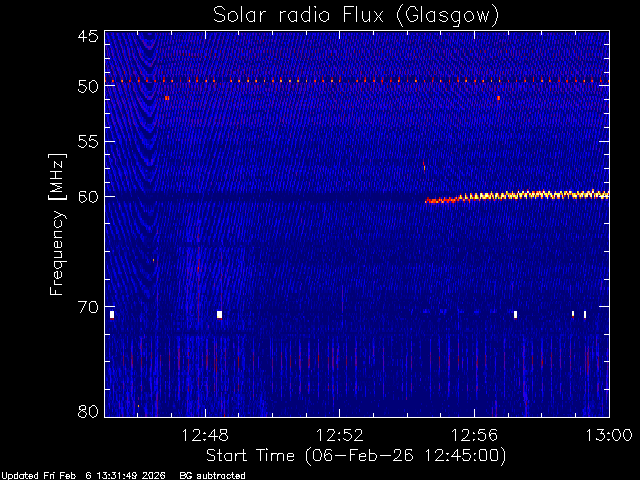Click the bright yellow emission band near 60 MHz
This screenshot has height=480, width=640.
point(517,196)
